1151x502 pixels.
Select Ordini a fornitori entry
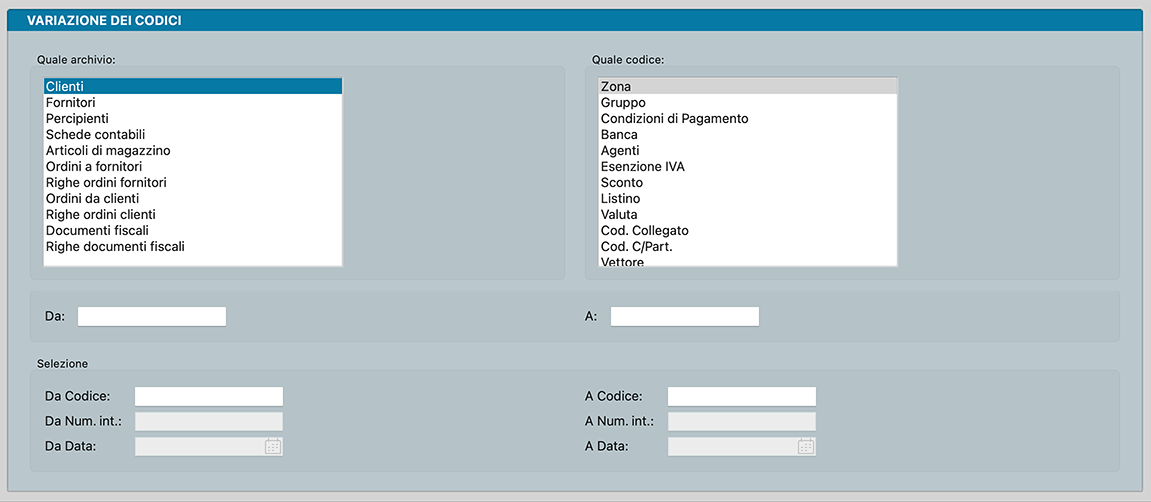(x=94, y=167)
